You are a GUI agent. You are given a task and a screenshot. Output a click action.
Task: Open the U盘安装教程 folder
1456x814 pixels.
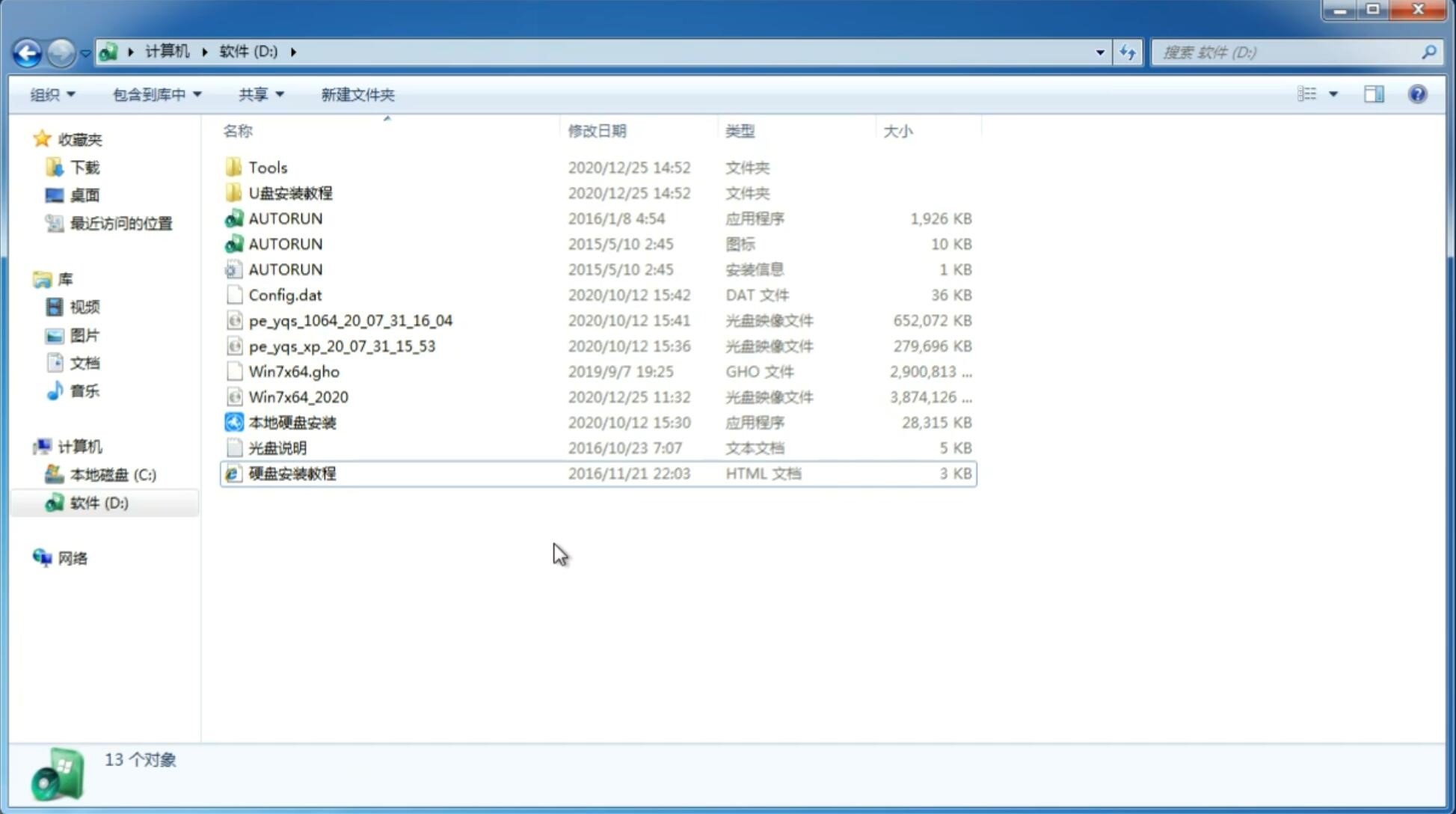(291, 192)
